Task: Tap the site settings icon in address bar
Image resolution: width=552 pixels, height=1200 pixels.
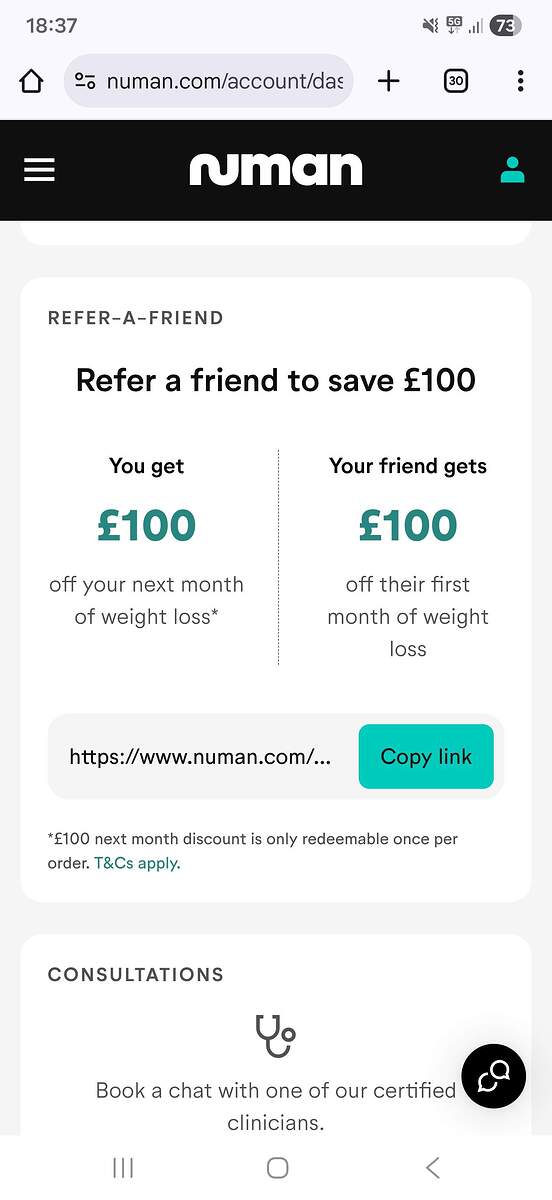Action: click(x=86, y=82)
